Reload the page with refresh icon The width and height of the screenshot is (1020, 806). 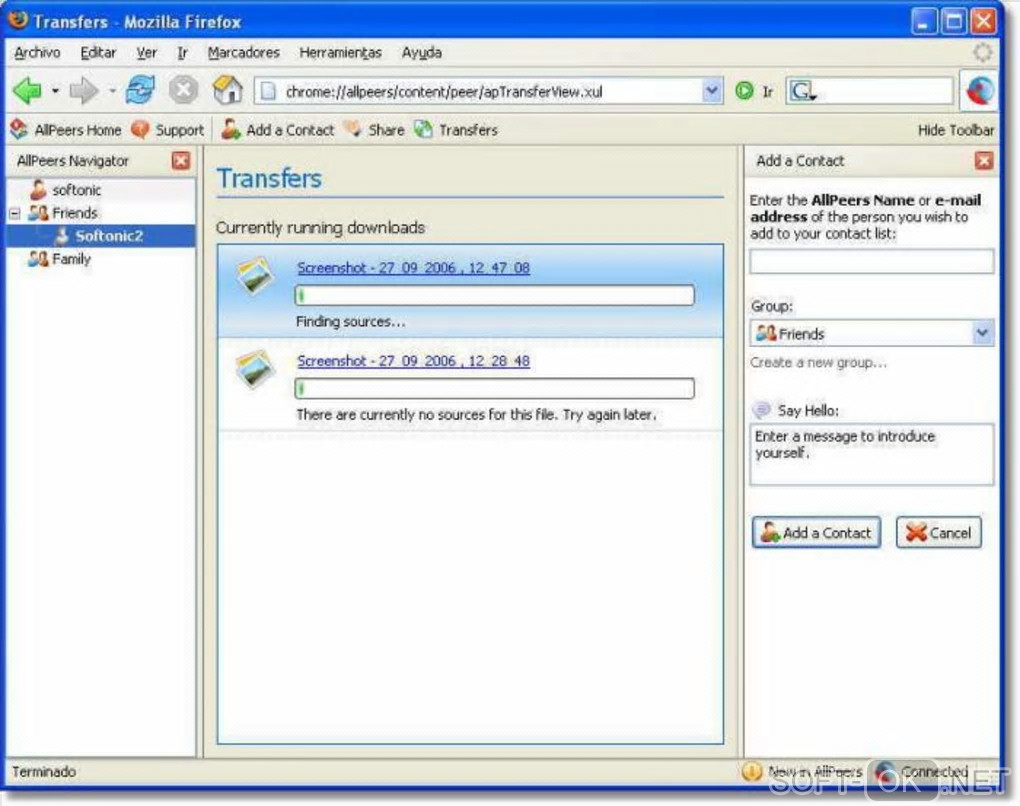141,90
